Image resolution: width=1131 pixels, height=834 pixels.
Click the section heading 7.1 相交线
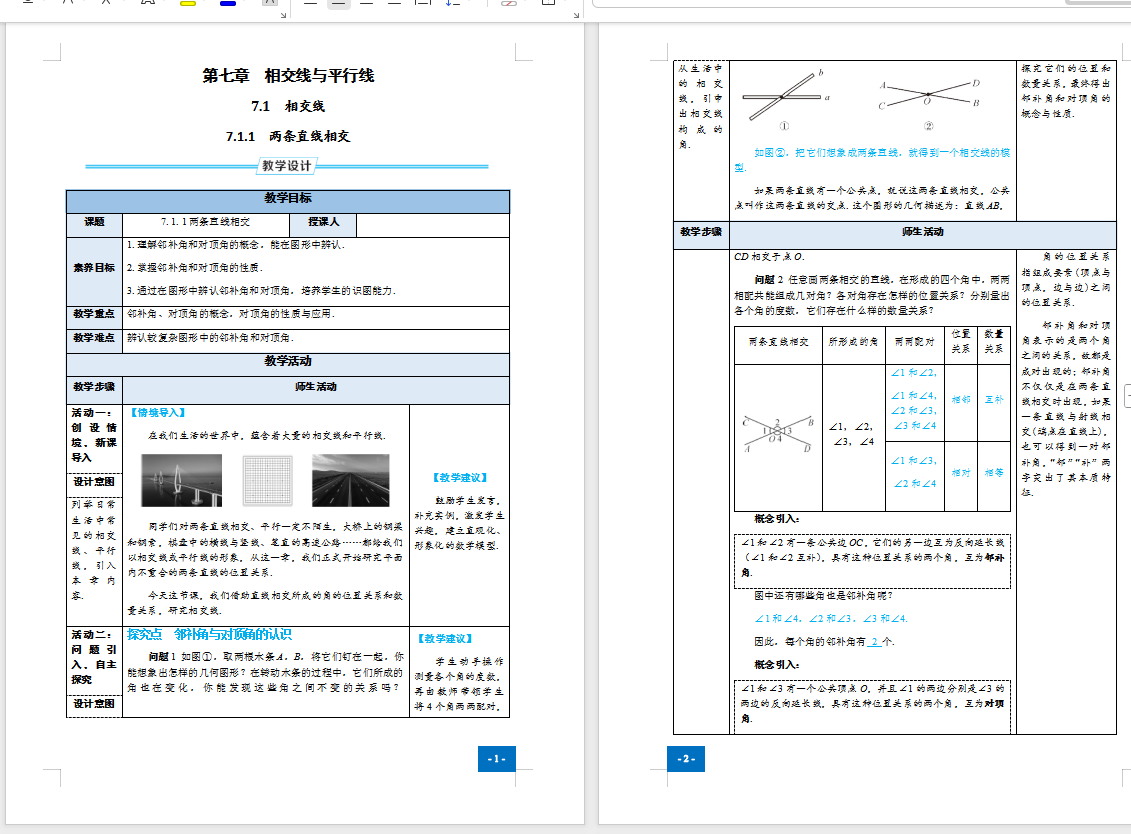(288, 106)
